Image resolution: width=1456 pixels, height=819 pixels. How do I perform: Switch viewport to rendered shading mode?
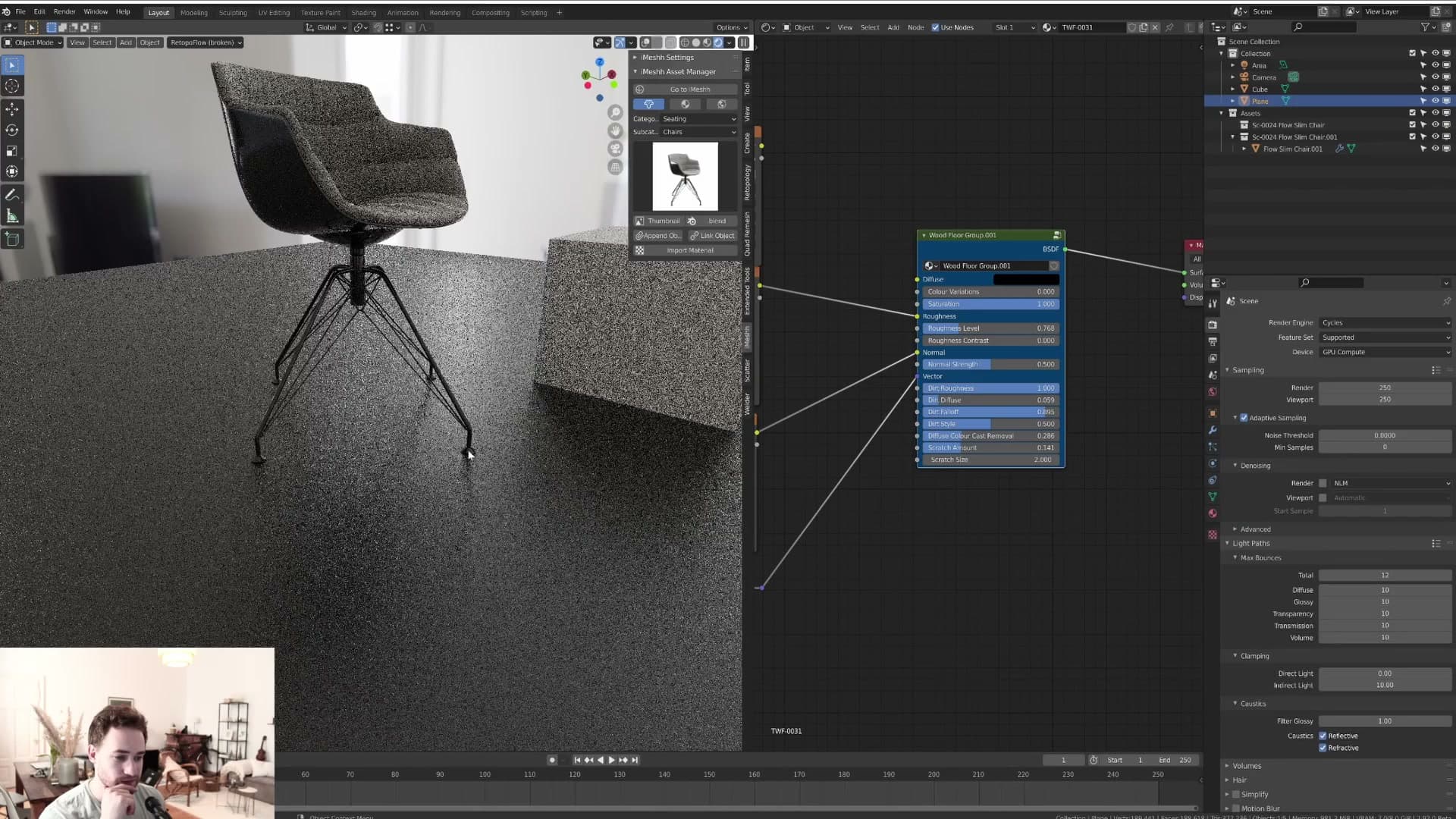click(718, 42)
